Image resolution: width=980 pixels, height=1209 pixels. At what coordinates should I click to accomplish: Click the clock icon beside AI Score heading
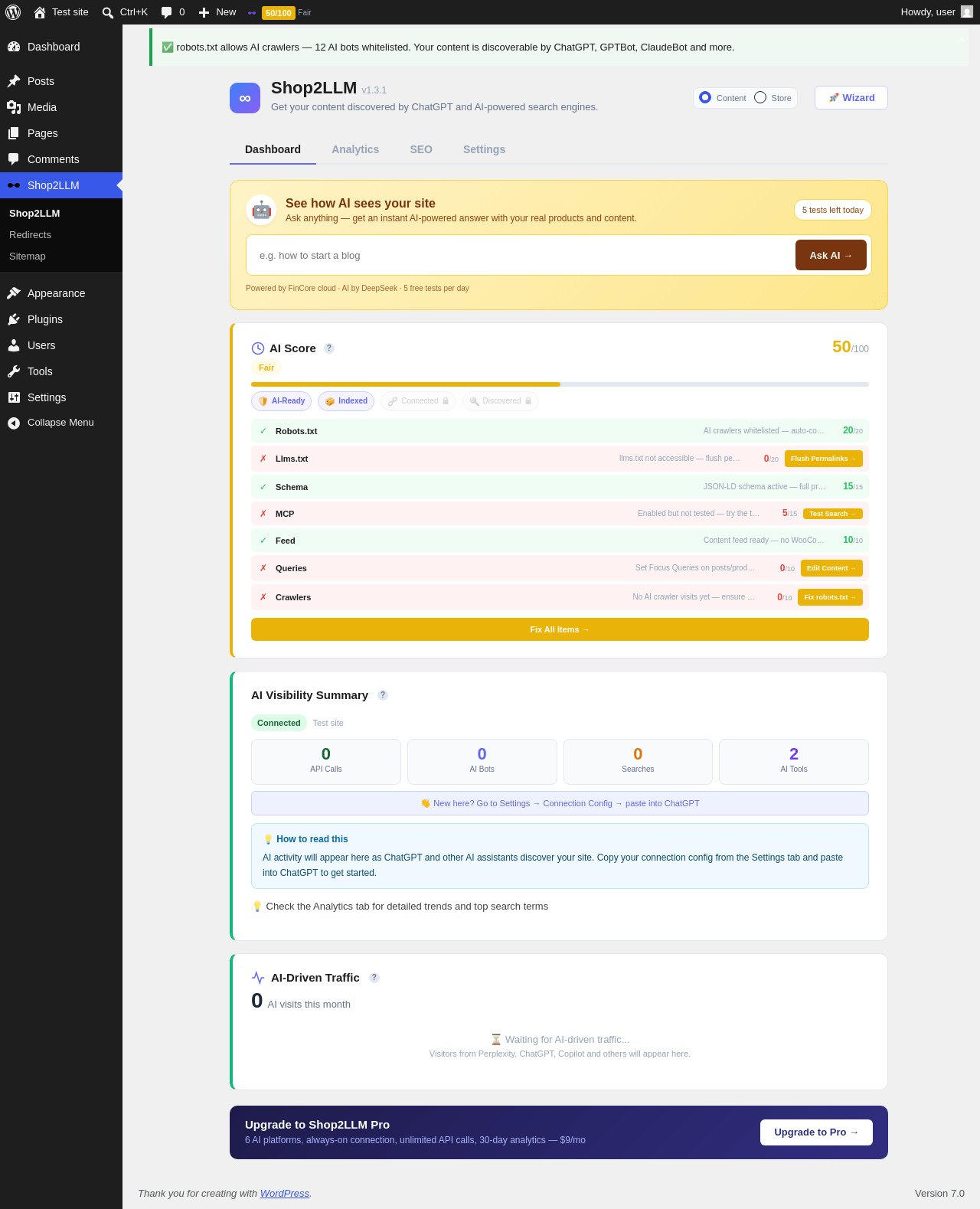tap(258, 348)
